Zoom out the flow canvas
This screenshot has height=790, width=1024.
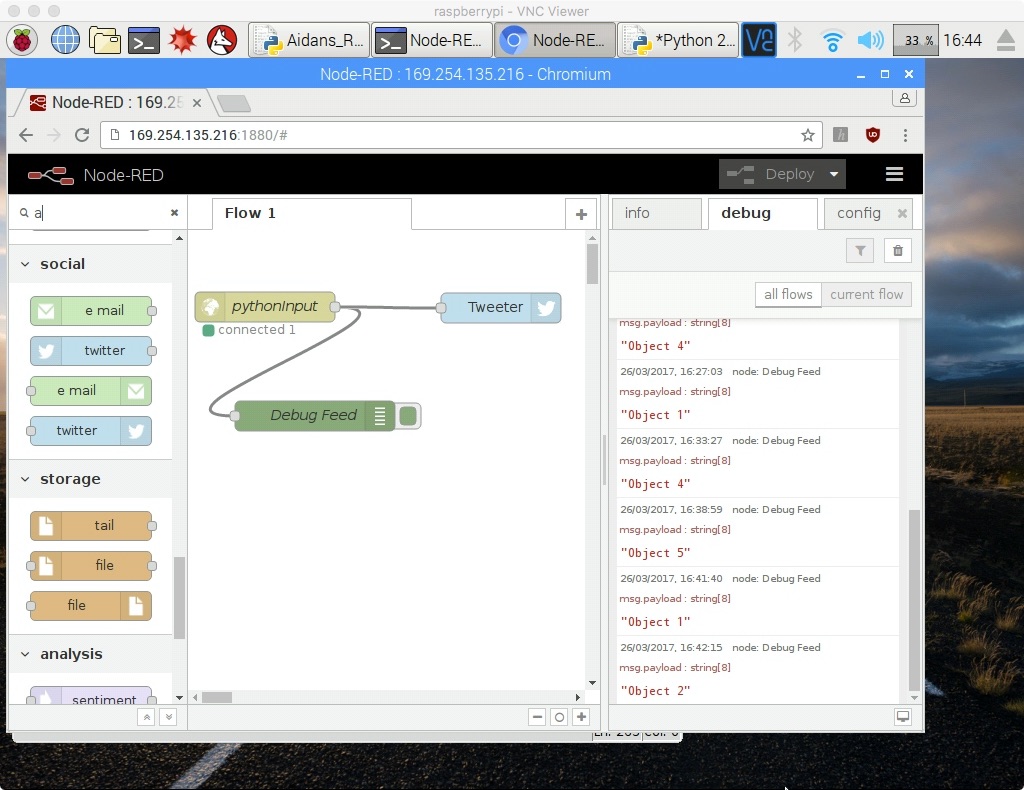(x=537, y=717)
